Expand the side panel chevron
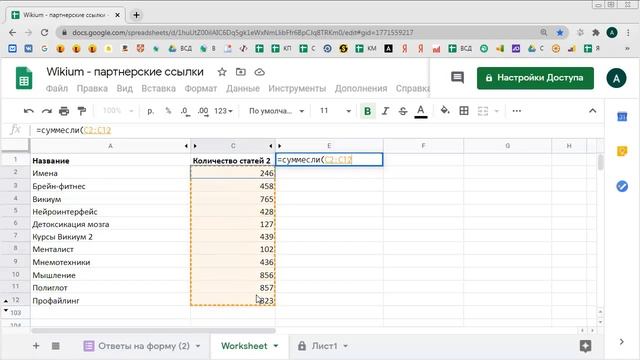This screenshot has width=640, height=360. point(622,342)
